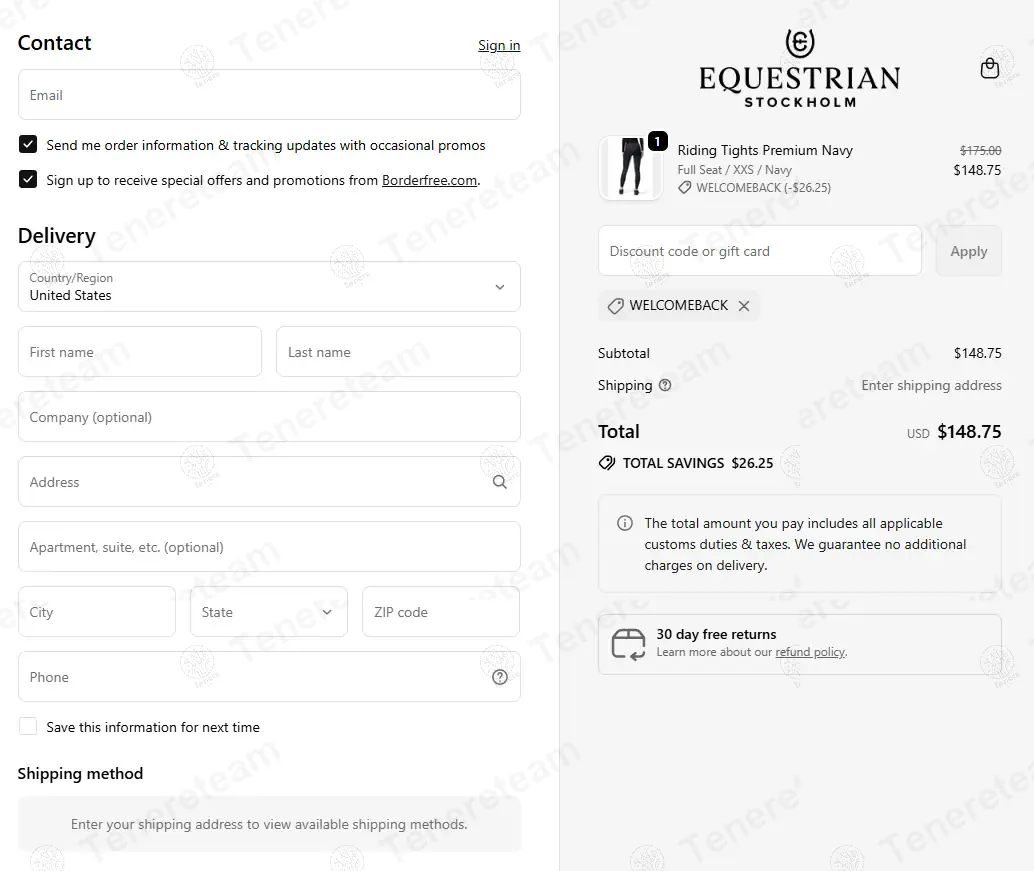The width and height of the screenshot is (1034, 871).
Task: Click the Discount code or gift card field
Action: pyautogui.click(x=759, y=251)
